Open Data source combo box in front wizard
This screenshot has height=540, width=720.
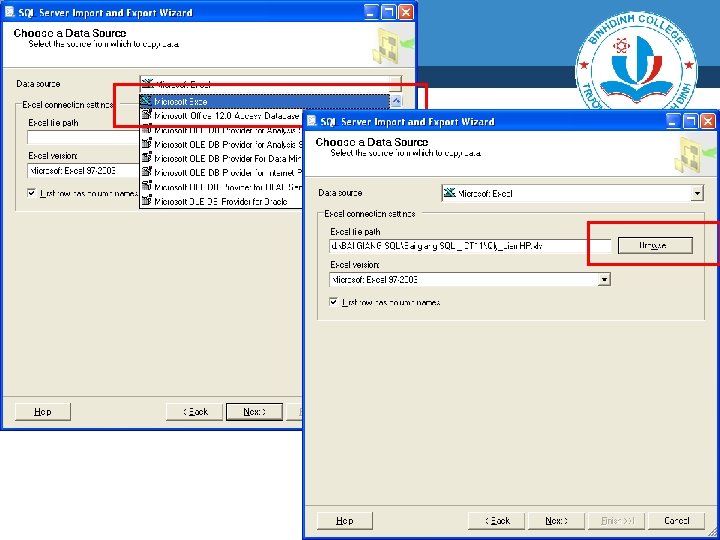[x=572, y=193]
